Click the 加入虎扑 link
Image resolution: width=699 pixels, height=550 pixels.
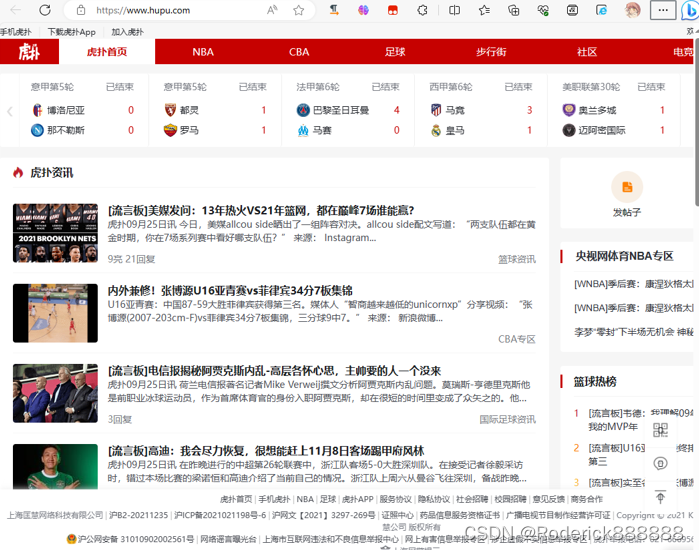pyautogui.click(x=127, y=32)
